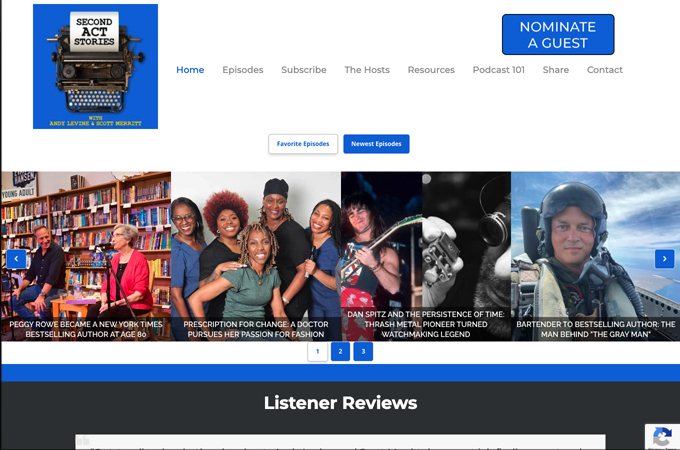Go to carousel page 3
The width and height of the screenshot is (680, 450).
(363, 352)
